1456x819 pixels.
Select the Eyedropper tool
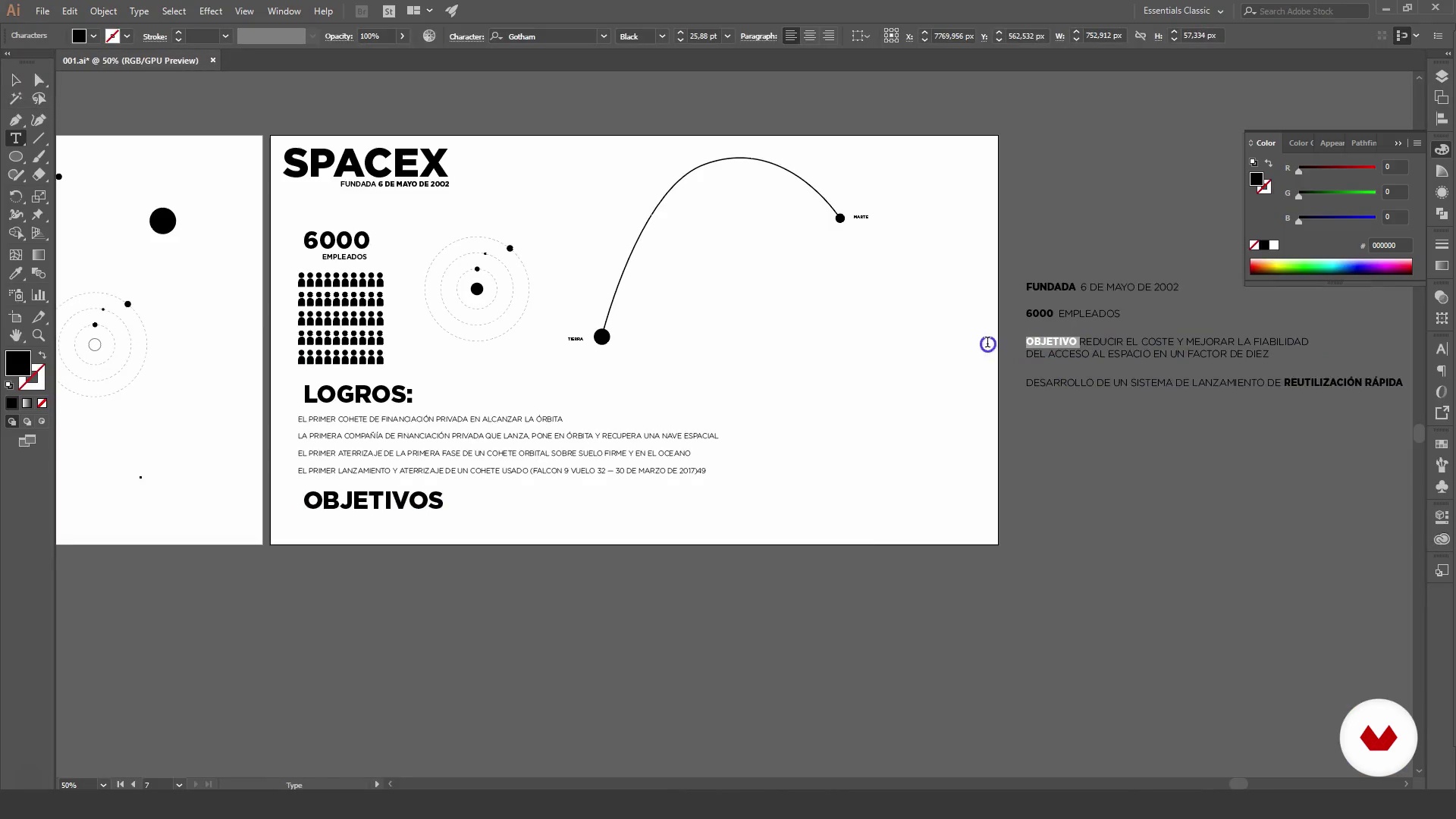click(15, 274)
